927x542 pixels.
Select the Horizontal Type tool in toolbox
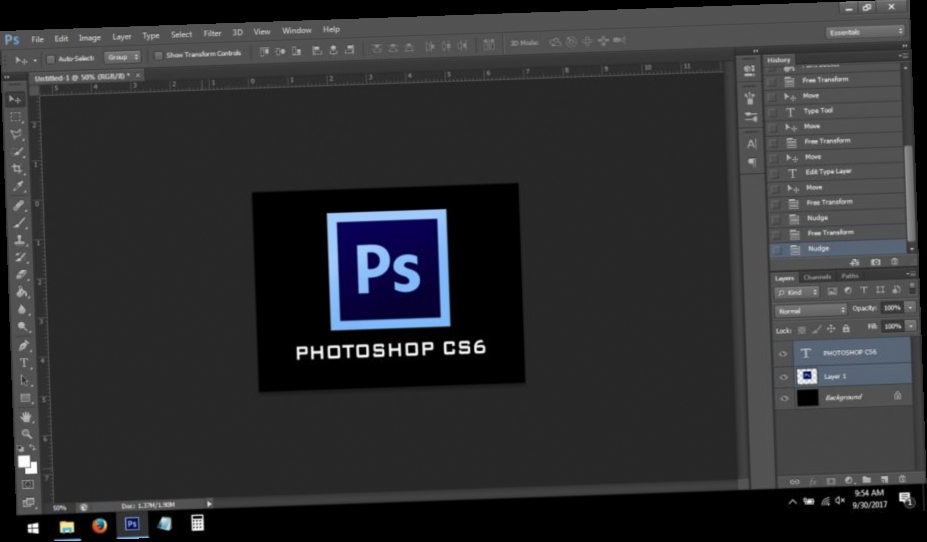(x=24, y=363)
